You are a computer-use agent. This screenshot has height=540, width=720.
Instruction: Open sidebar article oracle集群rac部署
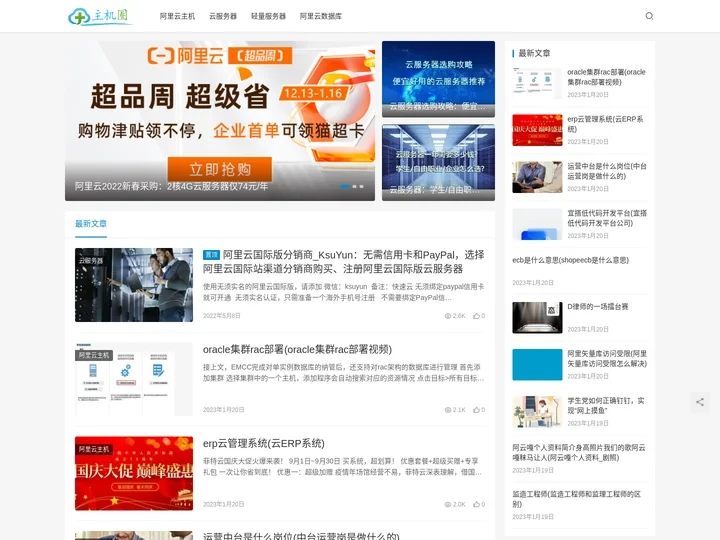pos(606,77)
